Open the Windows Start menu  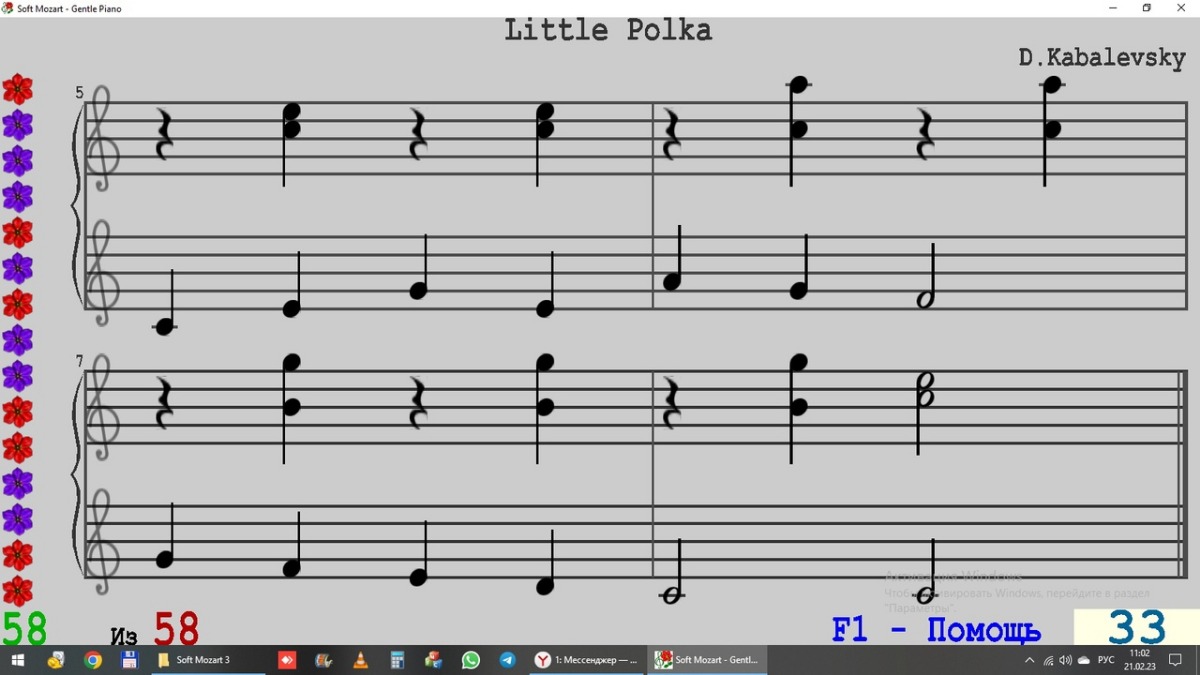click(x=18, y=660)
